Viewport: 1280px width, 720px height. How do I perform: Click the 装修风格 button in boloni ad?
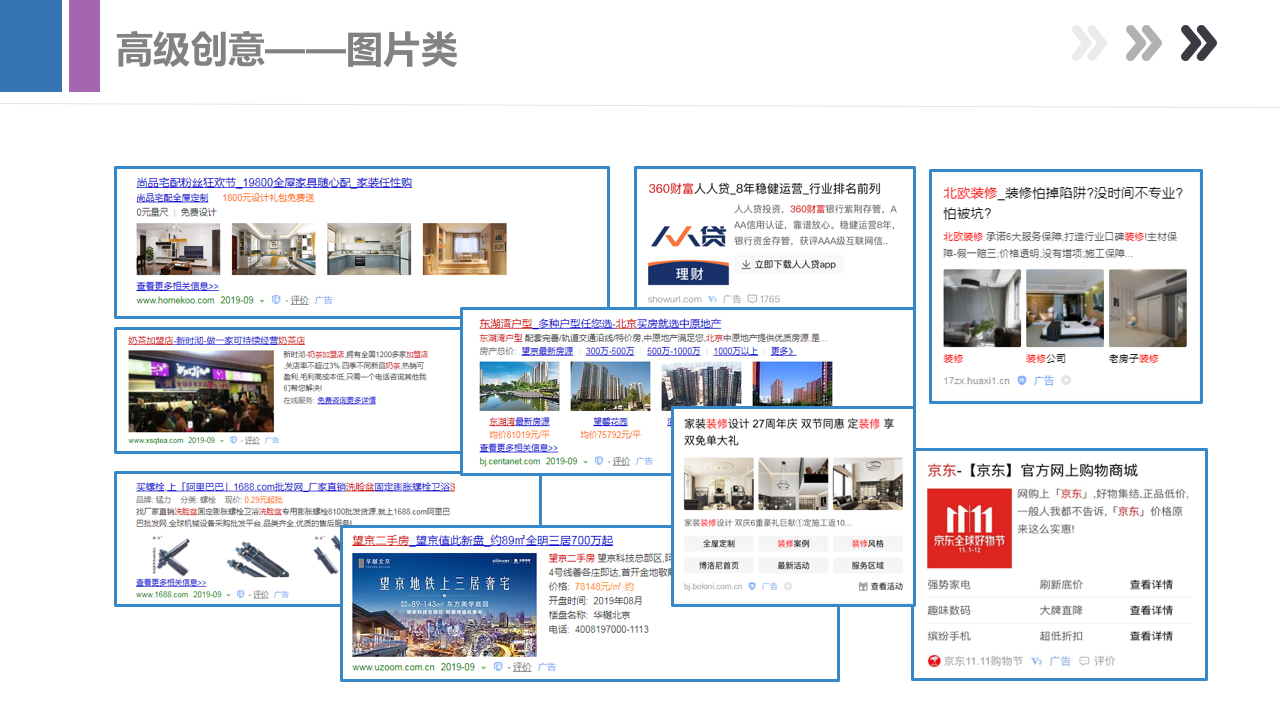click(x=867, y=543)
